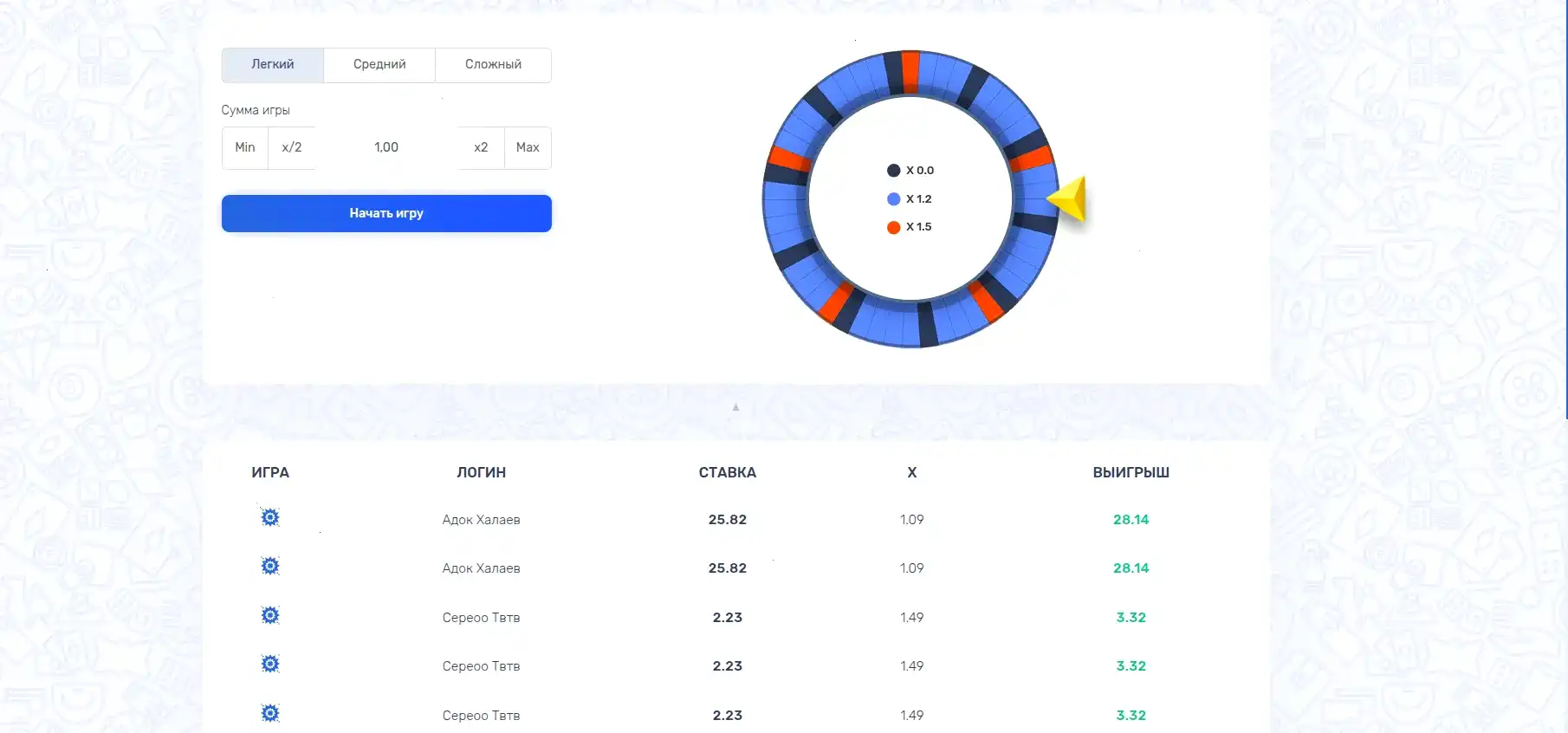Viewport: 1568px width, 733px height.
Task: Click the dark X 0.0 legend dot
Action: click(894, 171)
